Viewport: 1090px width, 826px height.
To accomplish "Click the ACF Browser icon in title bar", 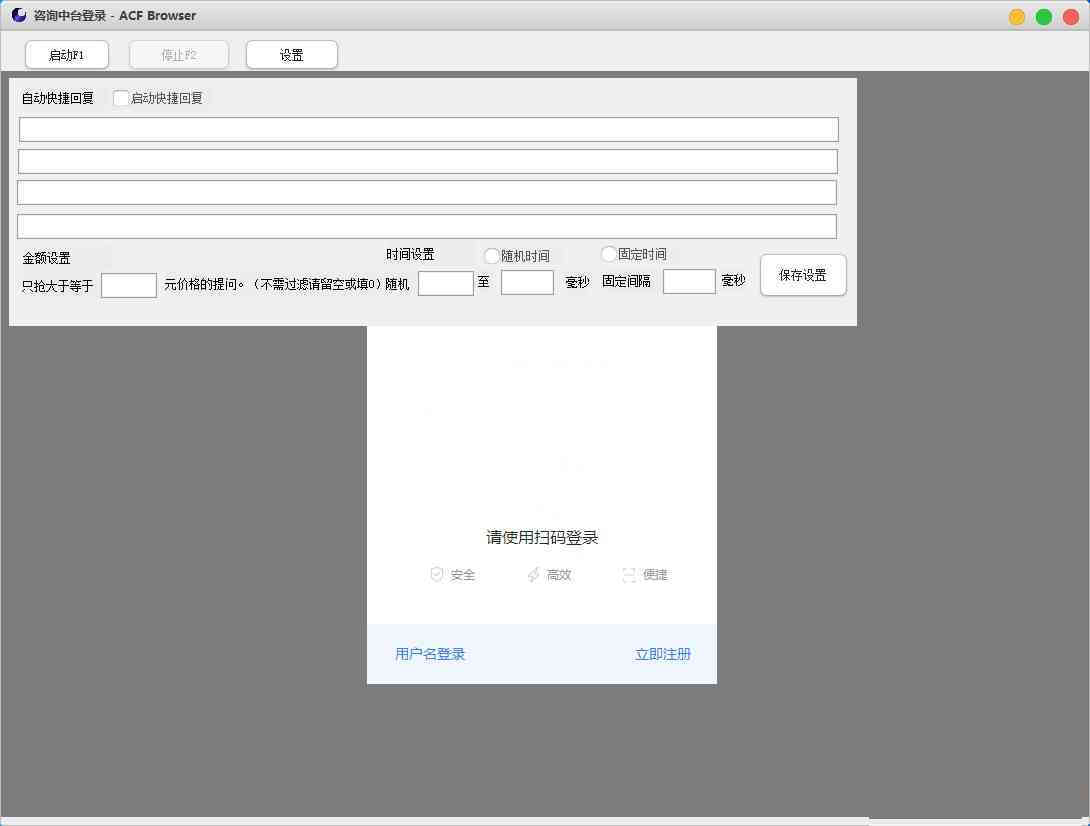I will pos(19,15).
